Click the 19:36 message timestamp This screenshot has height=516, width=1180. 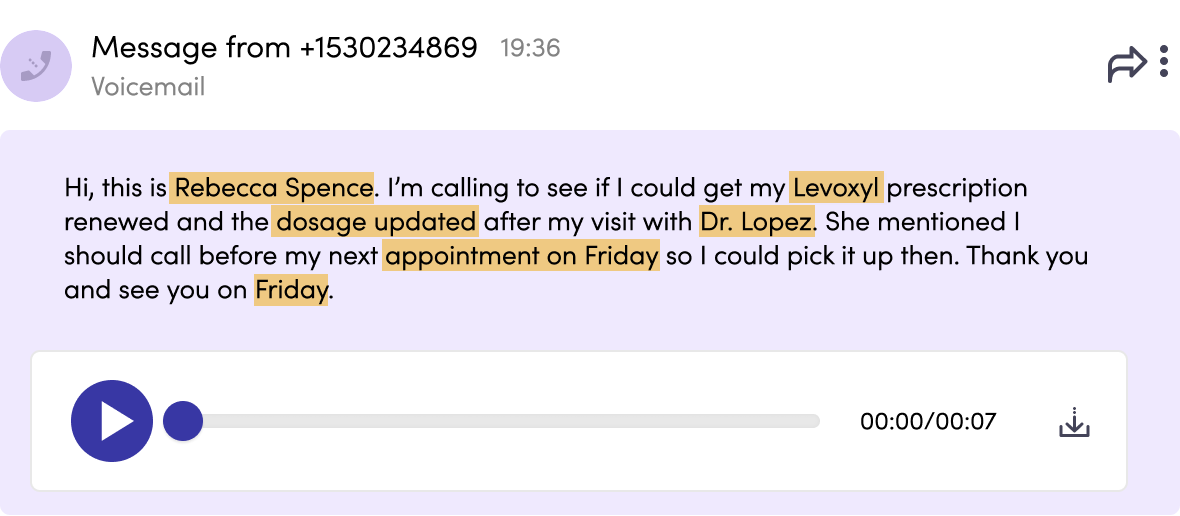click(530, 48)
